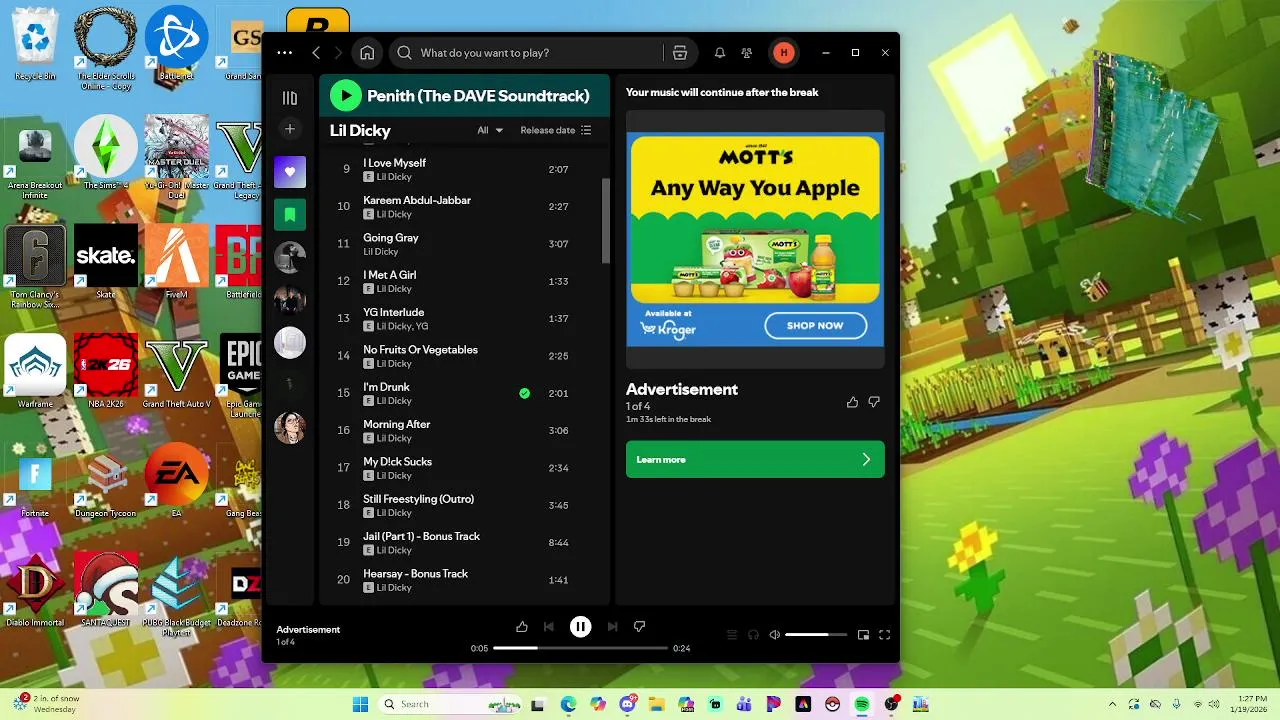The height and width of the screenshot is (720, 1280).
Task: Select track Going Gray
Action: [391, 238]
